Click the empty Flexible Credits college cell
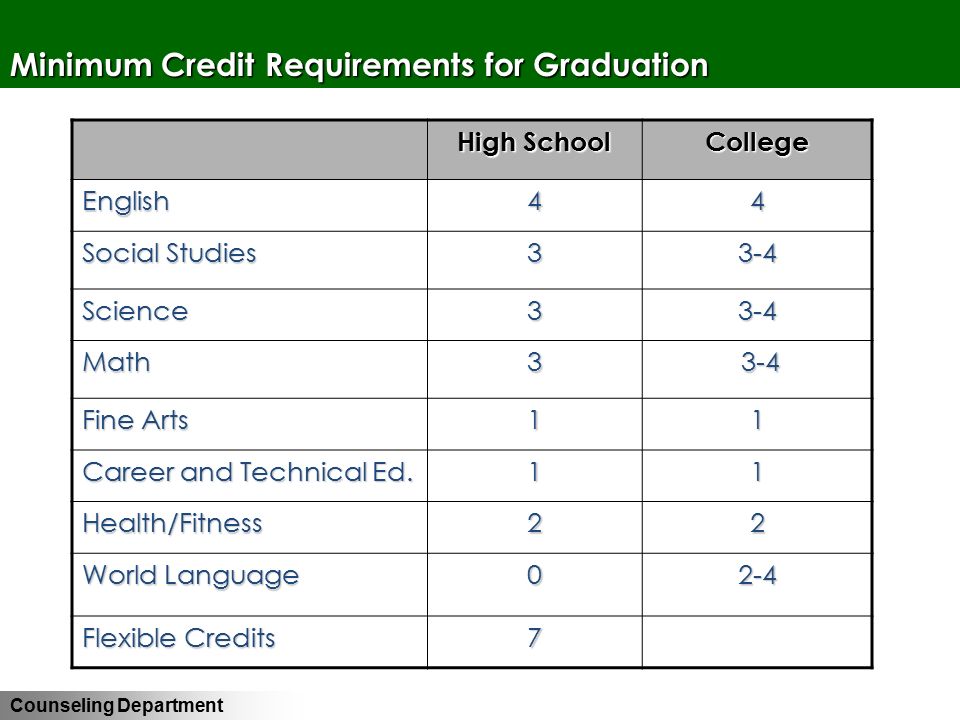This screenshot has width=960, height=720. pyautogui.click(x=757, y=642)
